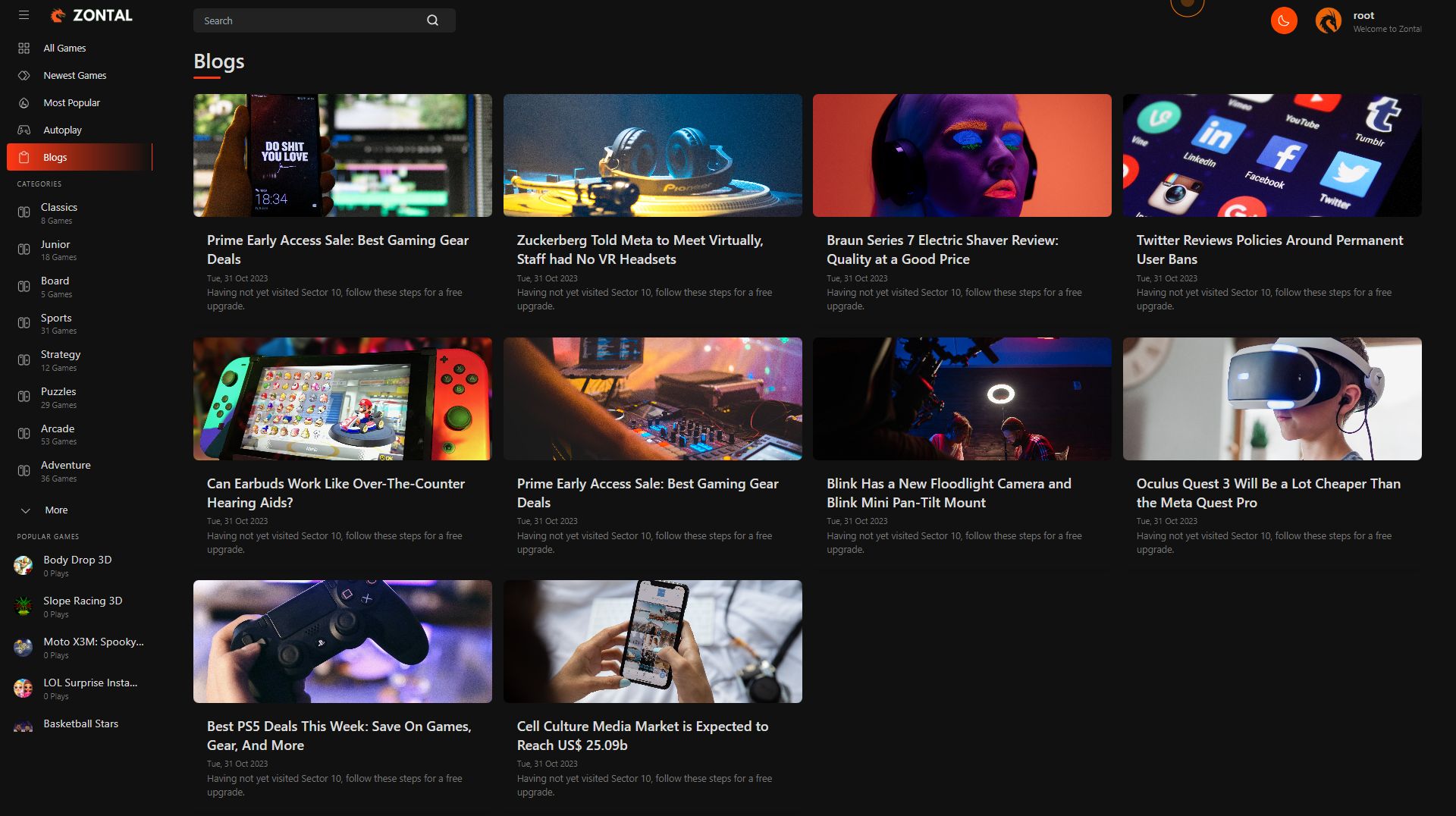
Task: Expand More categories chevron
Action: click(x=25, y=510)
